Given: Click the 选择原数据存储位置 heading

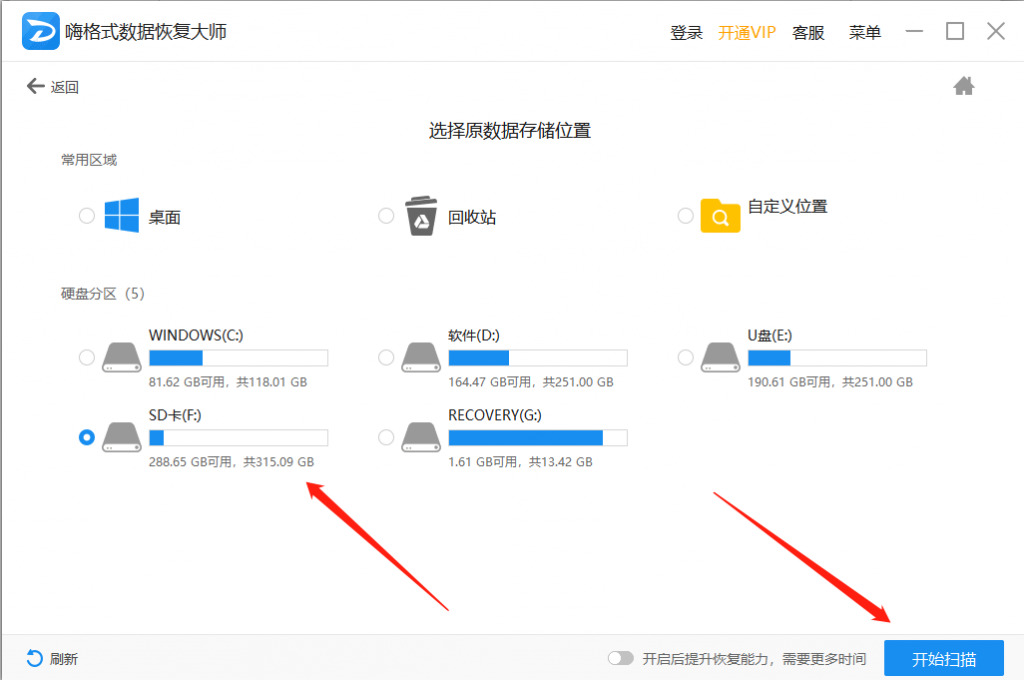Looking at the screenshot, I should 509,131.
